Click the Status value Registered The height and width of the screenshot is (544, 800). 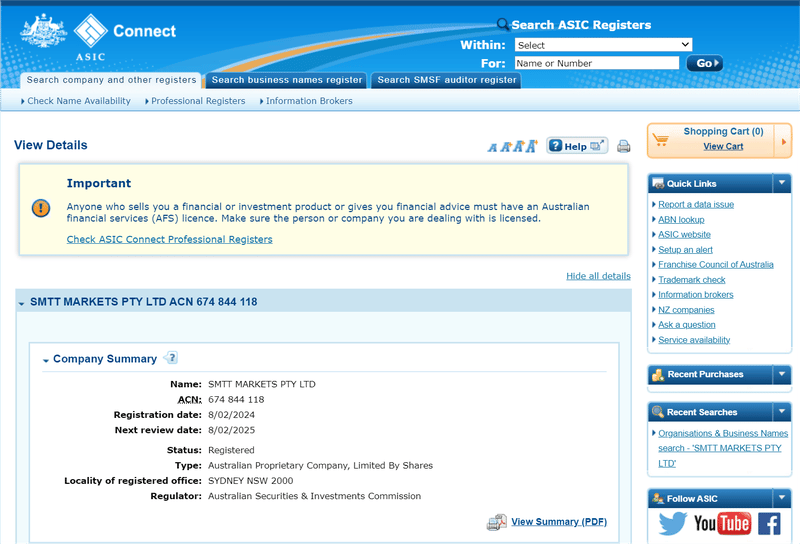pos(231,450)
